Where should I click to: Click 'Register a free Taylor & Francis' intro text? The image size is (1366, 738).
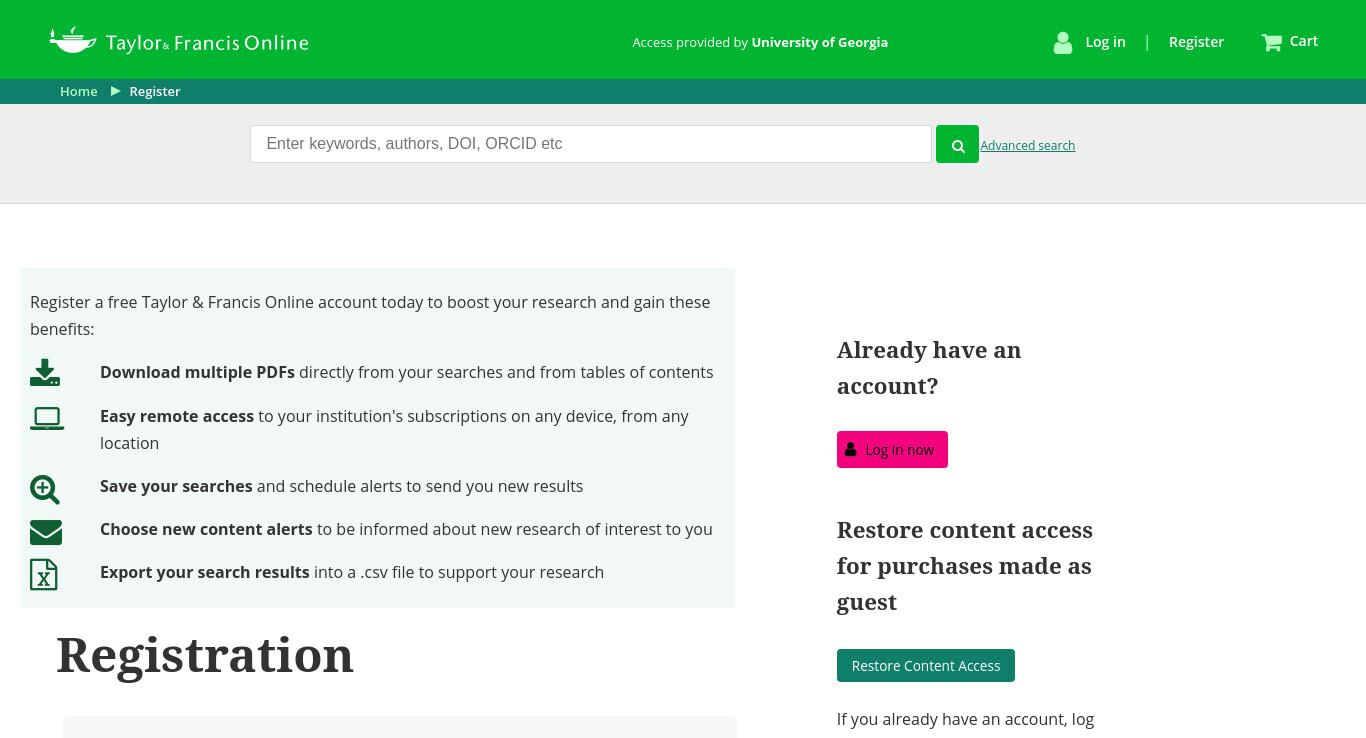[x=370, y=316]
